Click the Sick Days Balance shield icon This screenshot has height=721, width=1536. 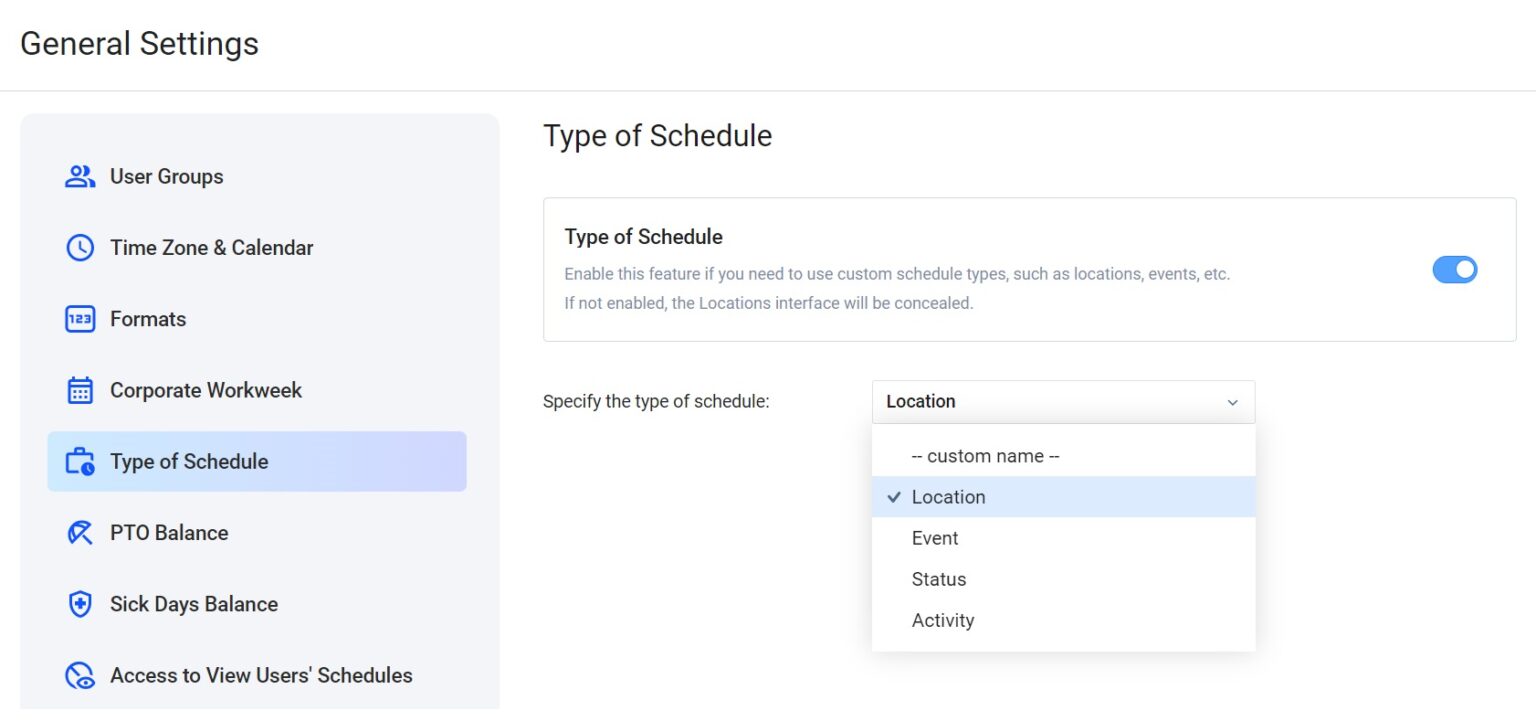tap(80, 604)
